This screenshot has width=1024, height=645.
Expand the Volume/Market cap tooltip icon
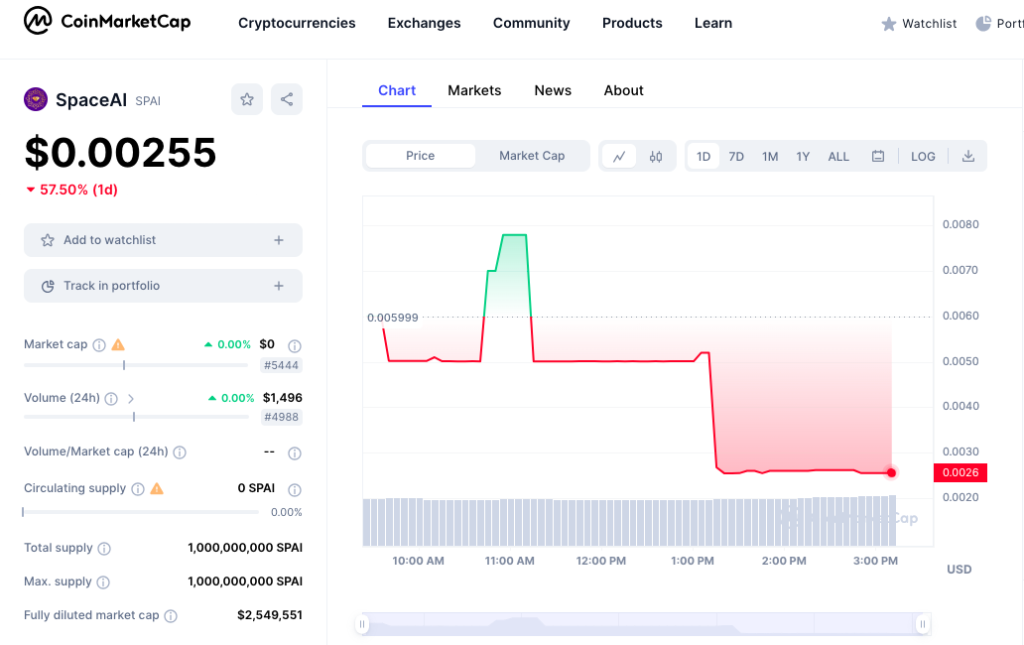[x=180, y=452]
